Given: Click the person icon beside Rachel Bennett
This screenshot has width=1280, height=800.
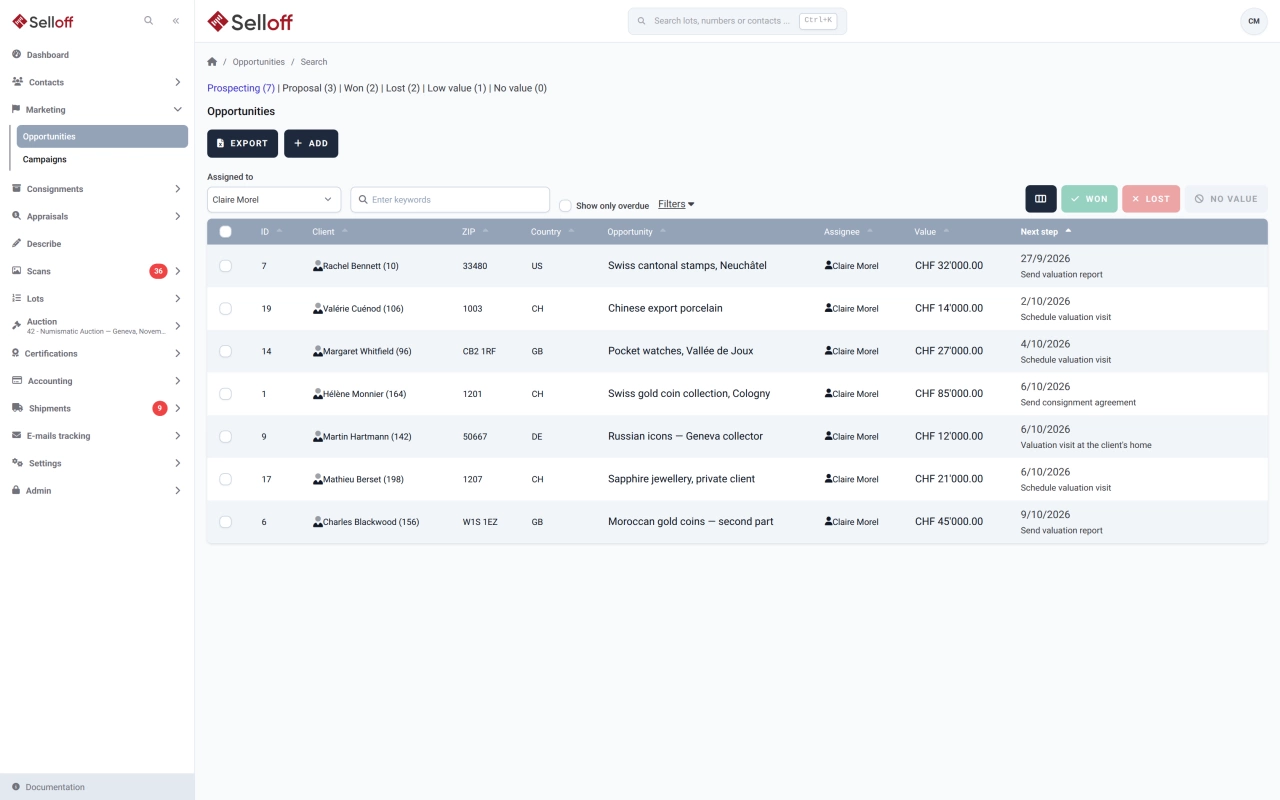Looking at the screenshot, I should coord(318,266).
